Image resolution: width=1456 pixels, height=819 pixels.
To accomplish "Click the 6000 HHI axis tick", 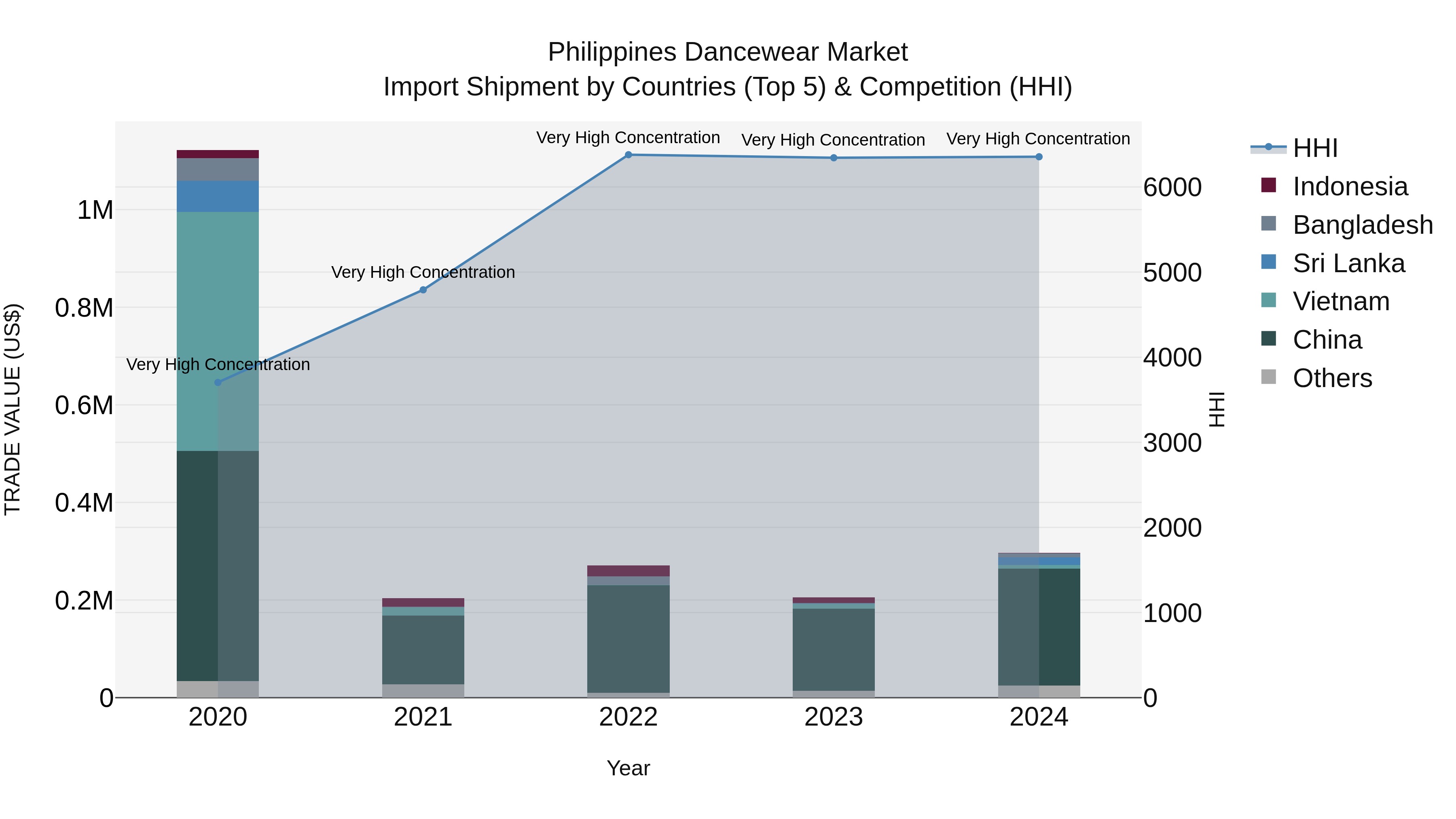I will point(1172,188).
